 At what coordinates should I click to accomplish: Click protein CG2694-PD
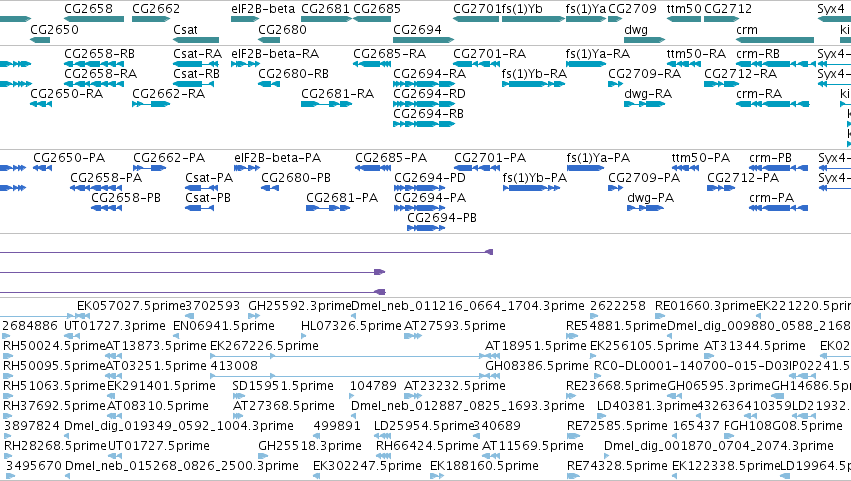(420, 188)
